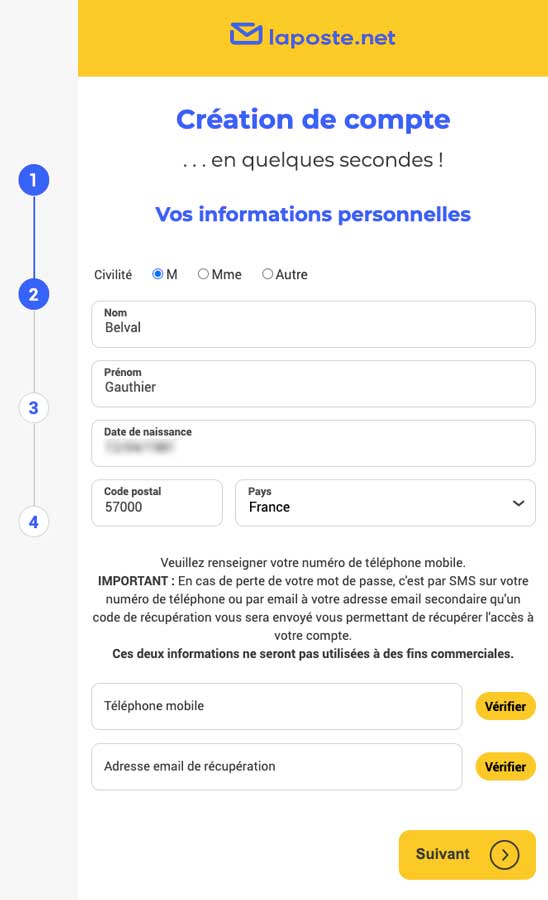Select the Mme civility radio button

point(203,274)
